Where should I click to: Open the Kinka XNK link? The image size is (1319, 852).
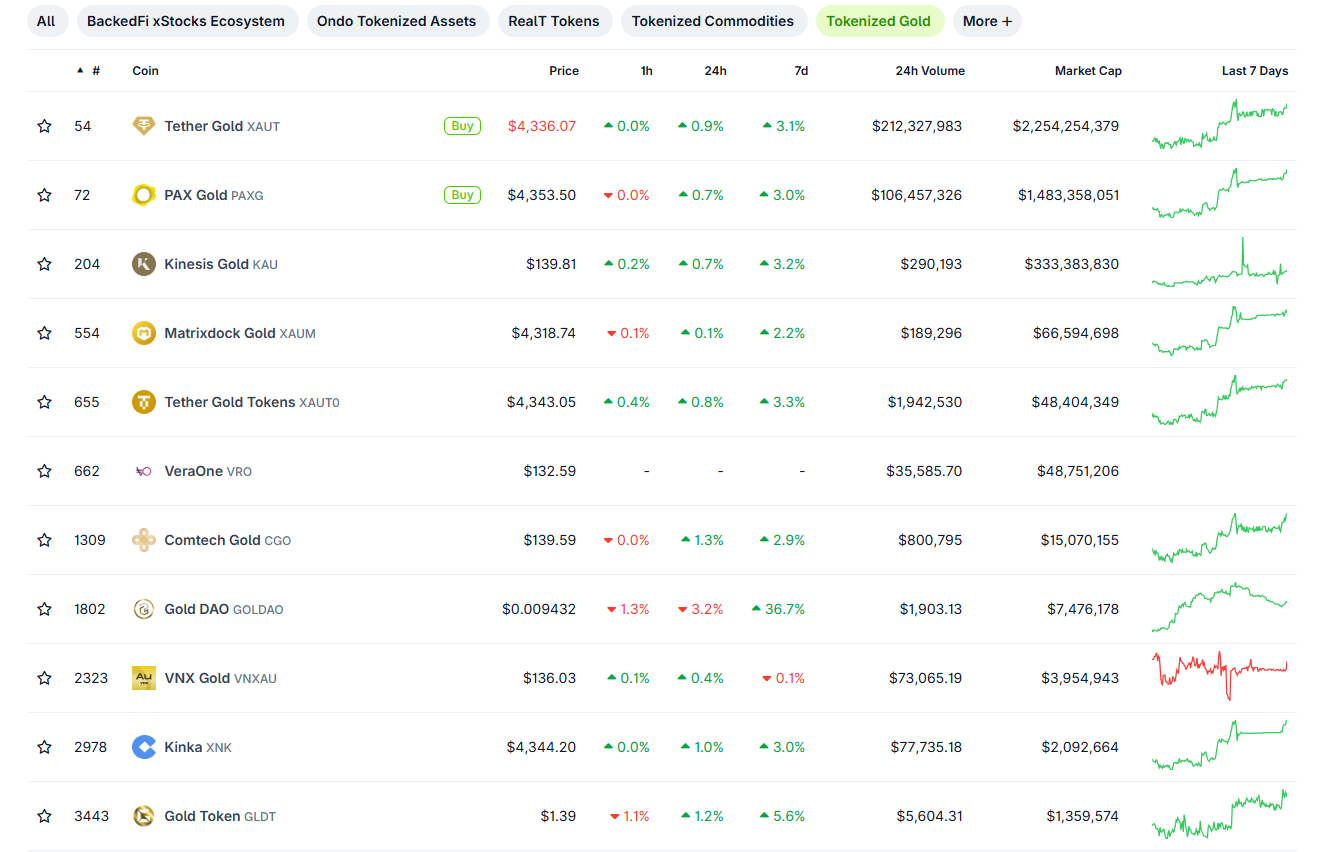point(198,747)
